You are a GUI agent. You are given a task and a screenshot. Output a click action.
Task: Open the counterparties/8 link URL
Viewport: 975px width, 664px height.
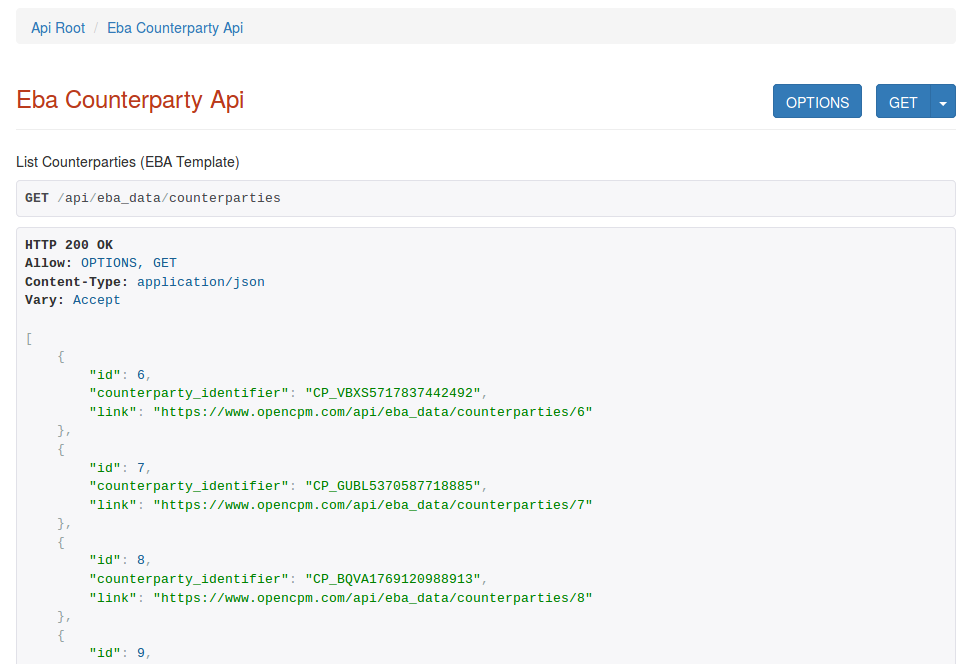tap(372, 598)
